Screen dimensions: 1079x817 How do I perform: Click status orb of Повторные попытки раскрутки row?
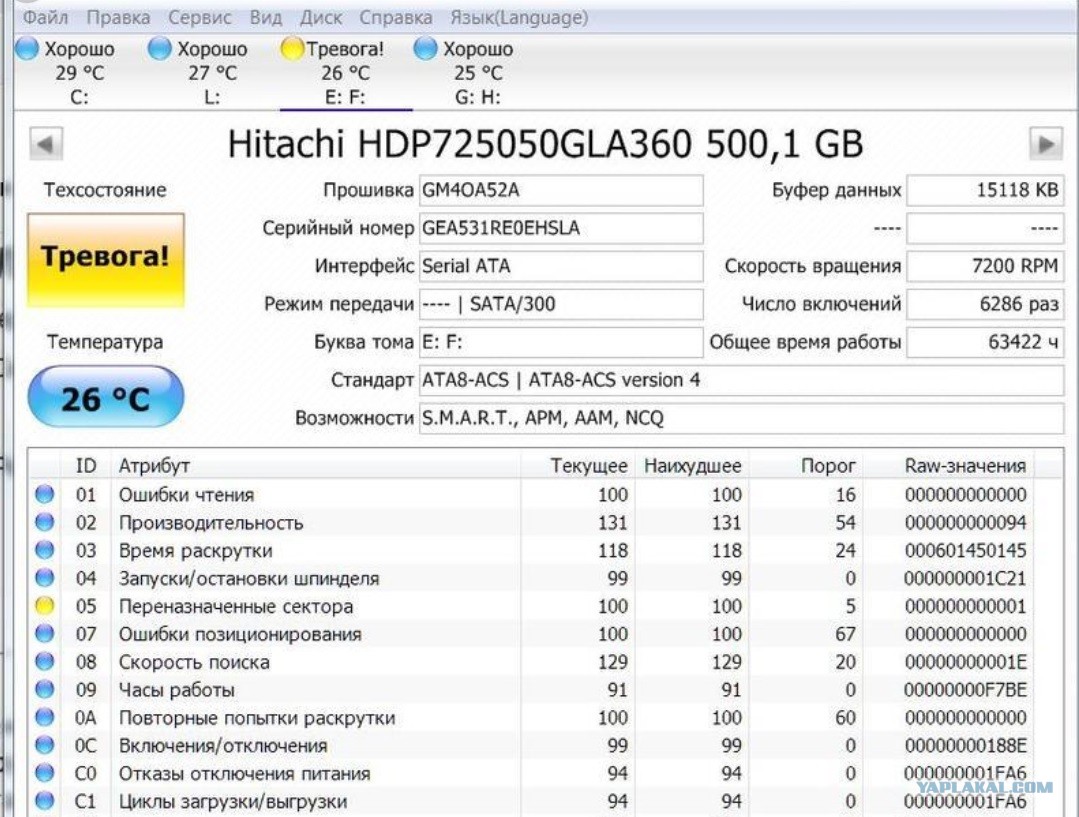pyautogui.click(x=45, y=717)
